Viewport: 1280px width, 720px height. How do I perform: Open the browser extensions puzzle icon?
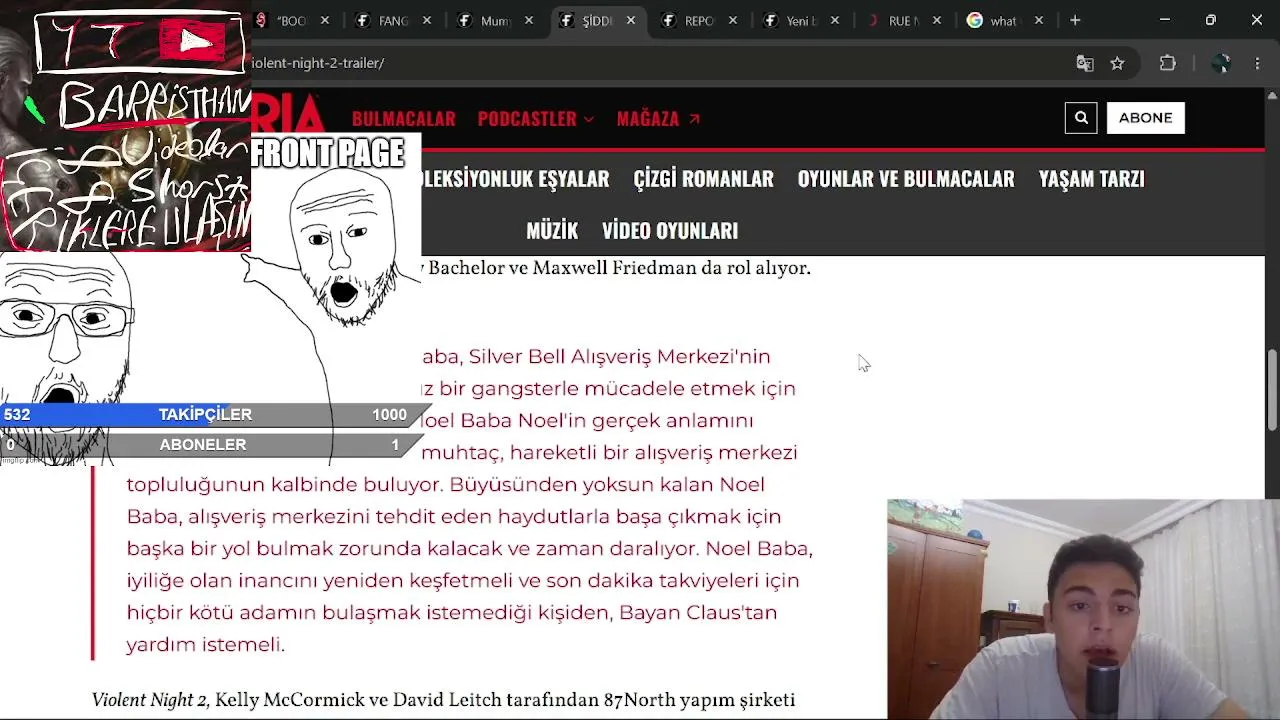tap(1167, 63)
